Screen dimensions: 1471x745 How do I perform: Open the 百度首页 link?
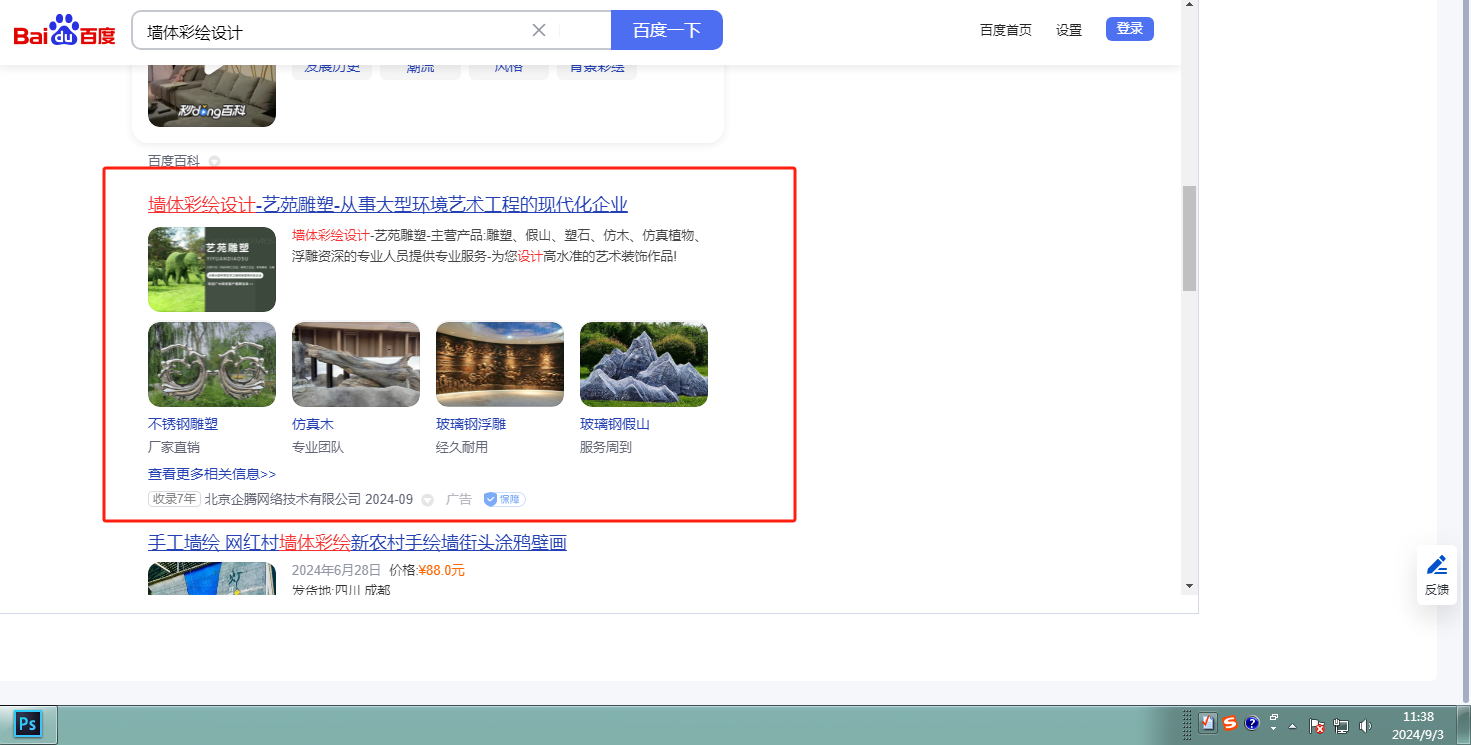tap(1006, 30)
